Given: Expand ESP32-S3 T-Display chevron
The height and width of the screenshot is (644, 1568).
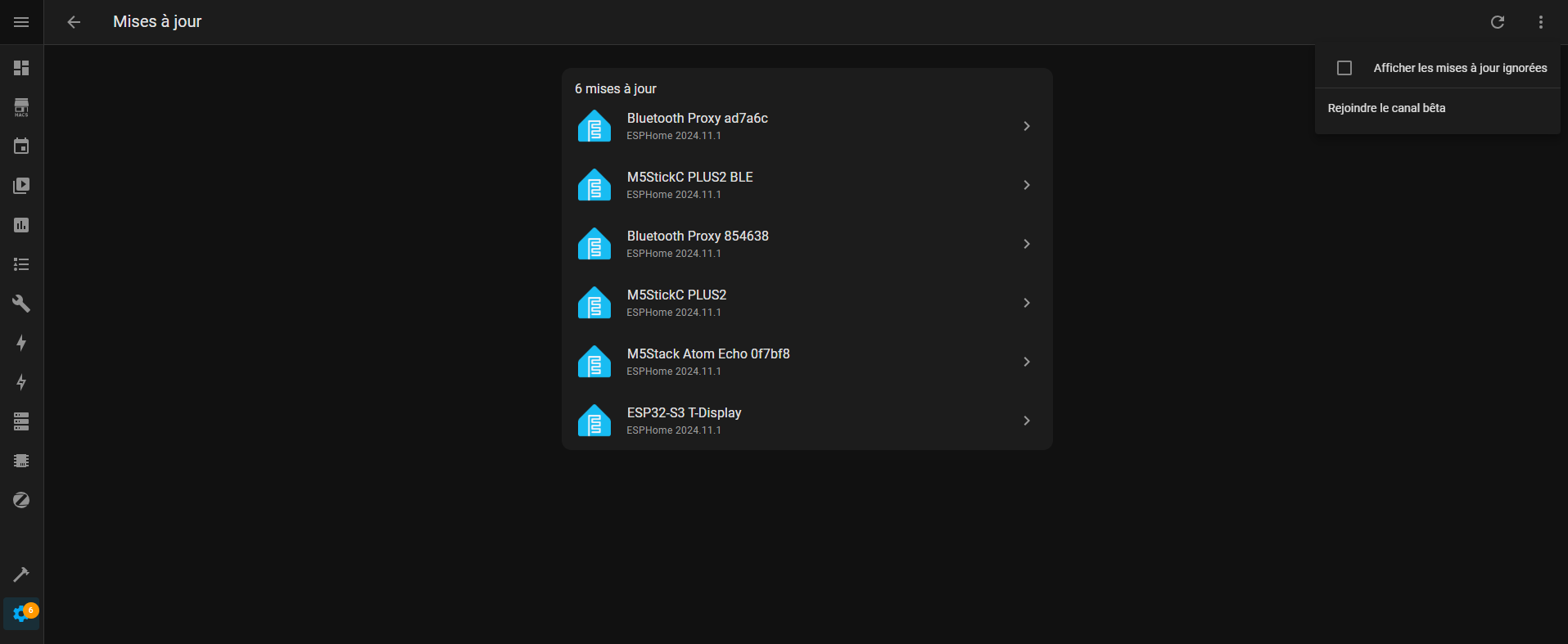Looking at the screenshot, I should (1027, 421).
